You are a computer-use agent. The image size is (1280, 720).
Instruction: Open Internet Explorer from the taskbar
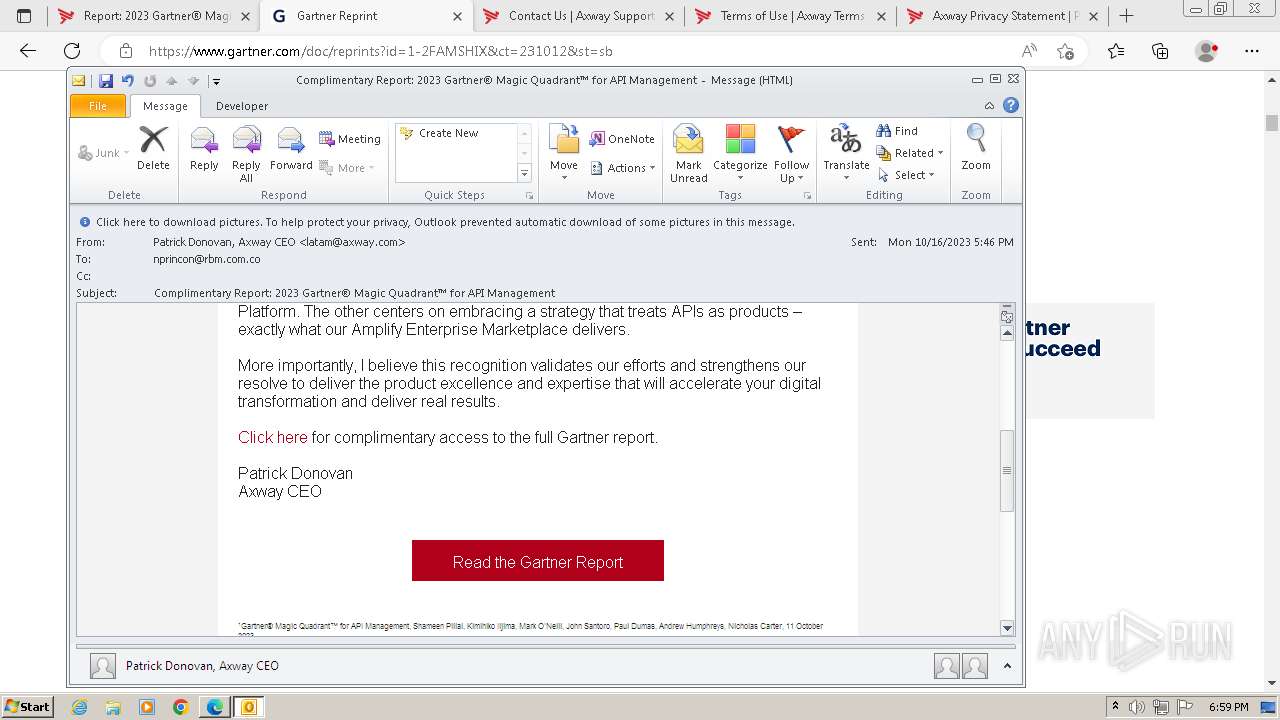[x=79, y=707]
